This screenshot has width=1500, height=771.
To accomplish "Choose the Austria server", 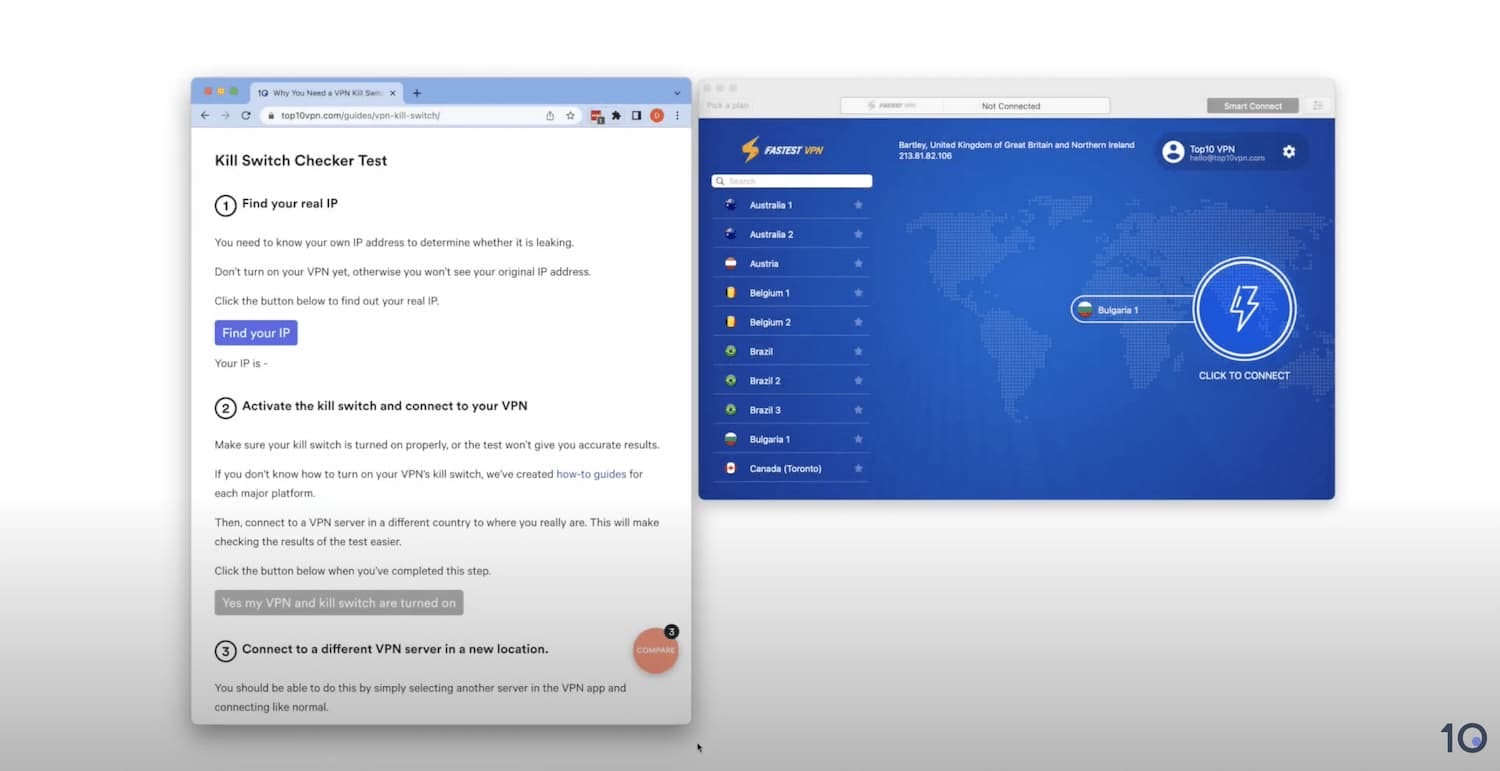I will pyautogui.click(x=791, y=263).
